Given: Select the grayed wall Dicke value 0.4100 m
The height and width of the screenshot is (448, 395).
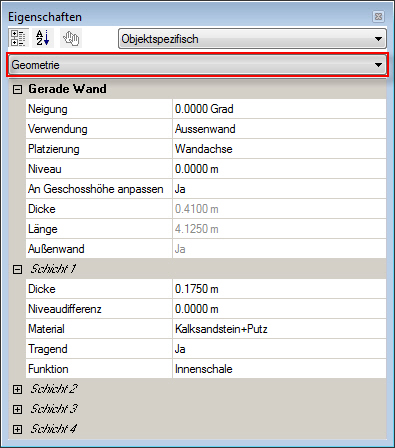Looking at the screenshot, I should click(279, 209).
